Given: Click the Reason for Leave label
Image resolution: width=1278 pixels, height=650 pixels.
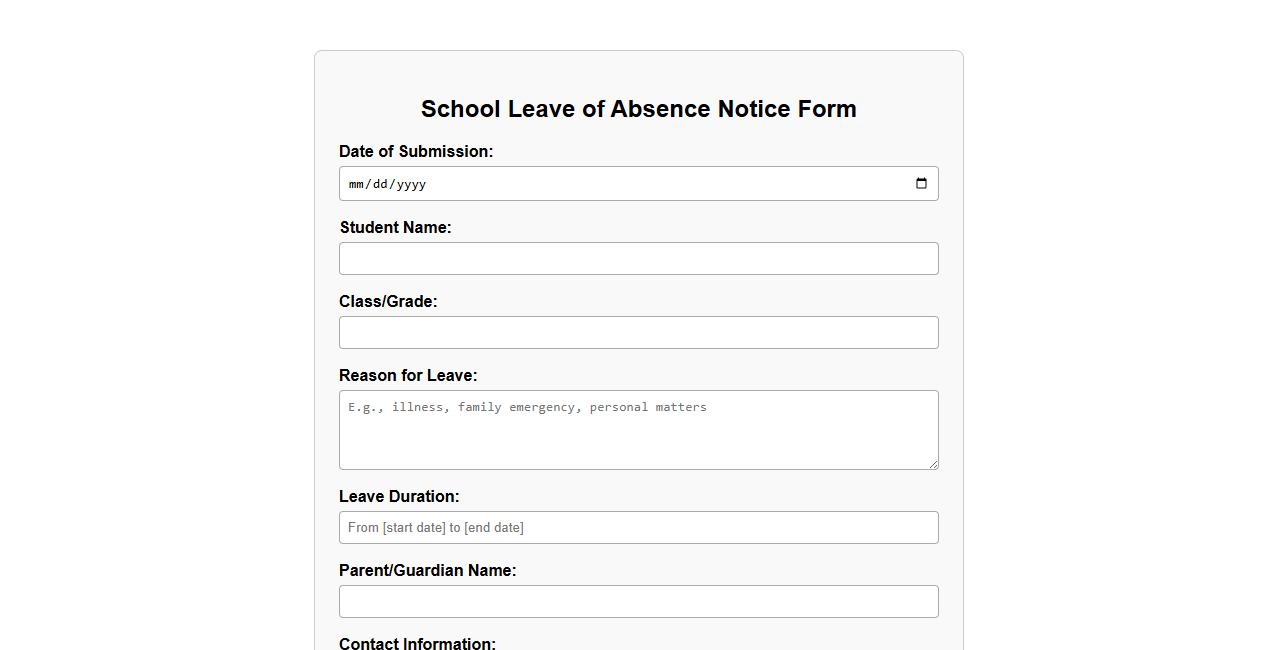Looking at the screenshot, I should pyautogui.click(x=408, y=375).
